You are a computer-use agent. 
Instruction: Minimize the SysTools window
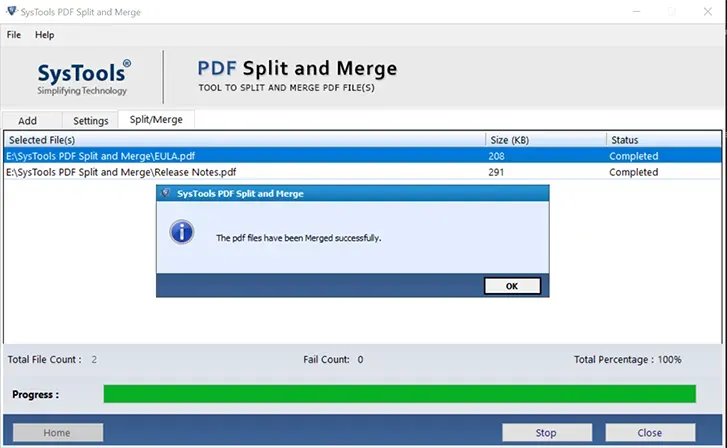tap(637, 12)
